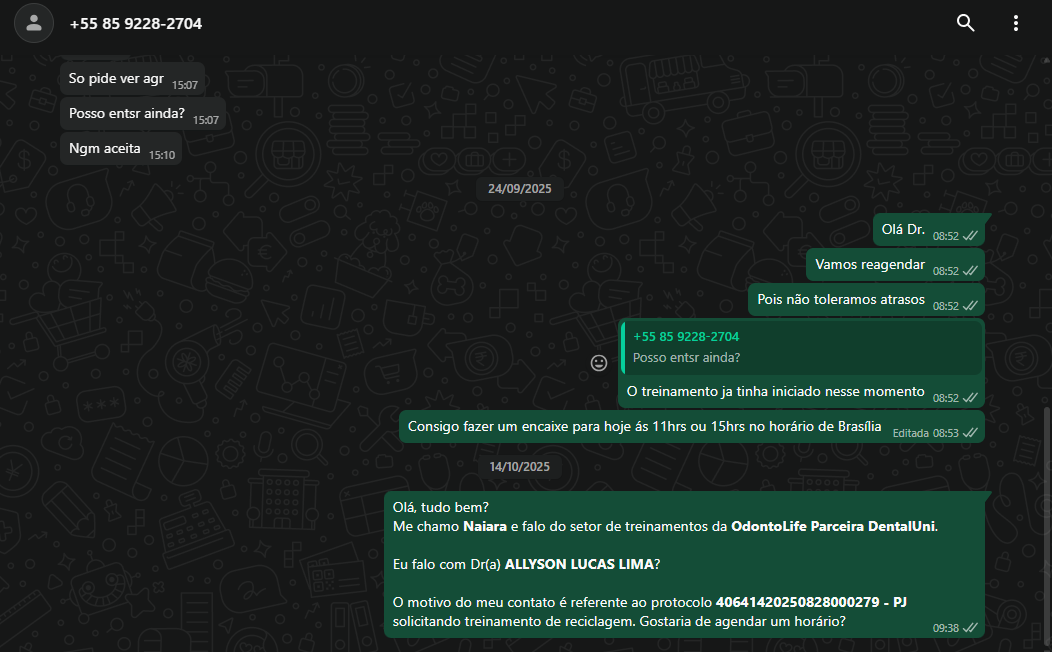
Task: Click read ticks on 'O treinamento ja tinha' reply
Action: tap(970, 398)
